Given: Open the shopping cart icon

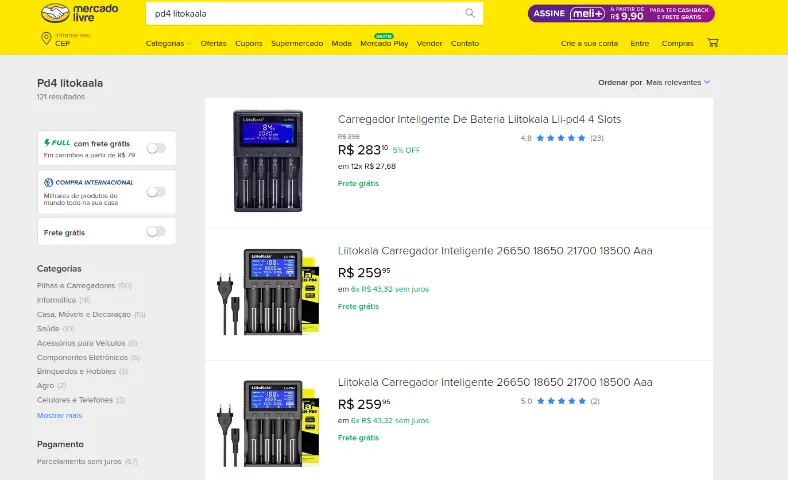Looking at the screenshot, I should coord(713,43).
